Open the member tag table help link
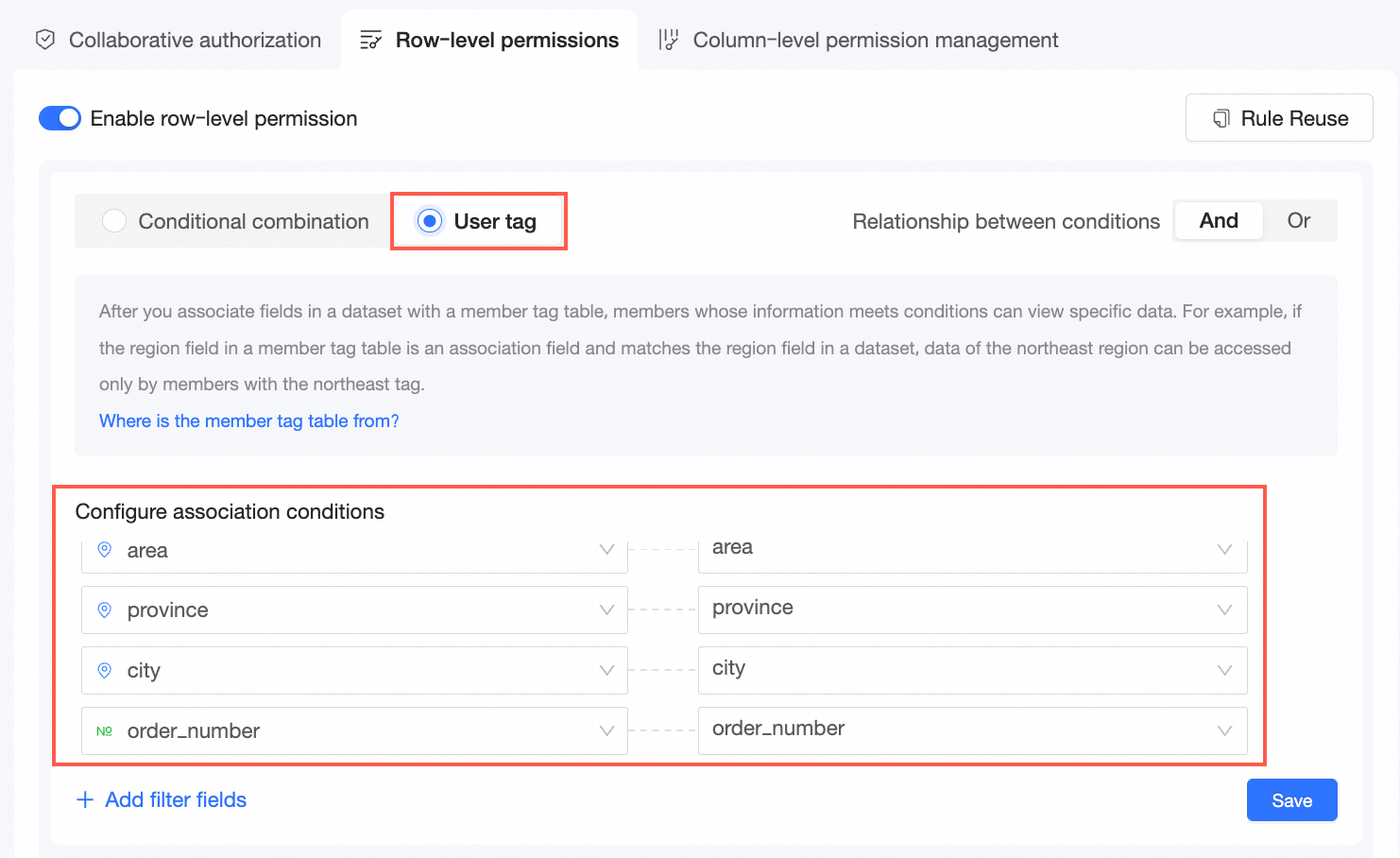The image size is (1400, 858). pyautogui.click(x=249, y=421)
